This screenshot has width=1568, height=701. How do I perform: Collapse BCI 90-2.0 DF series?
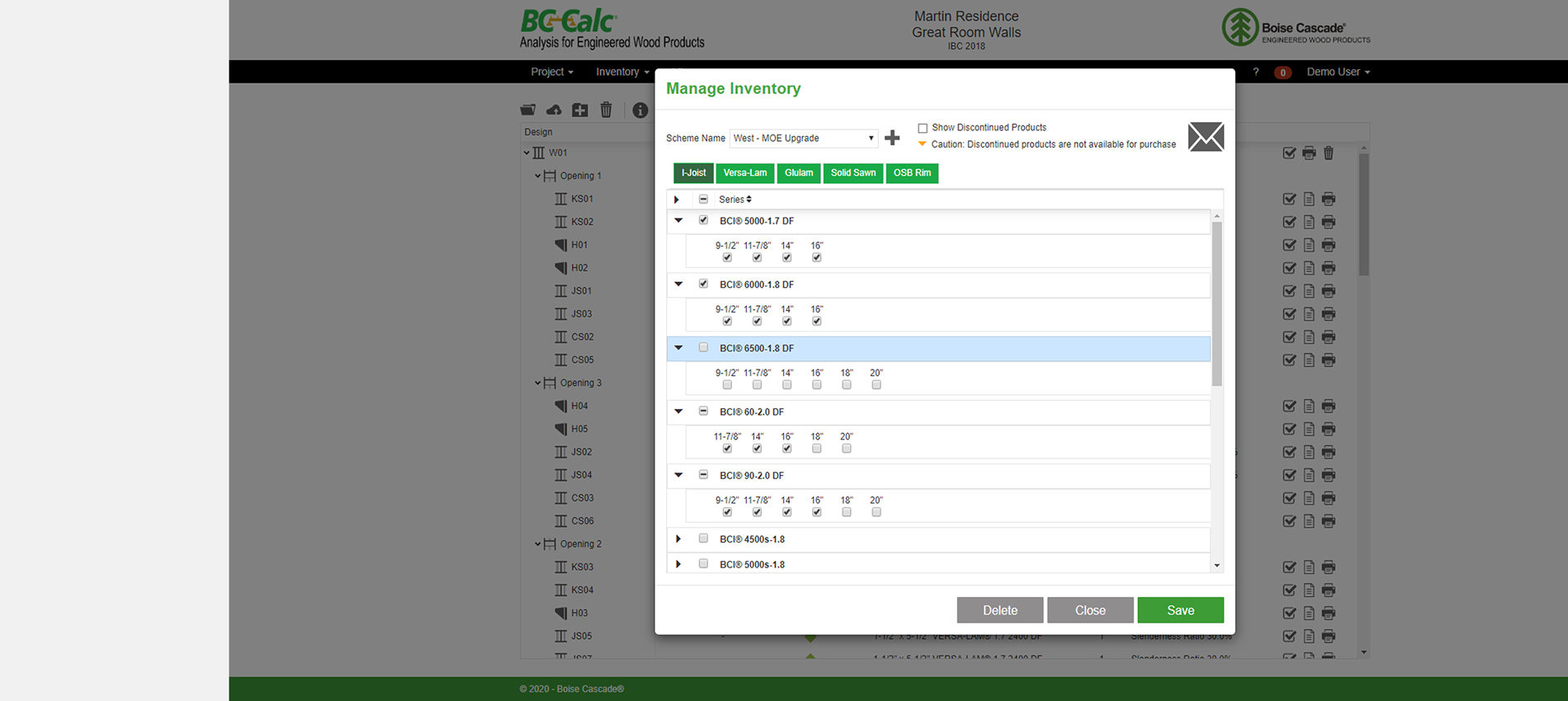tap(678, 474)
